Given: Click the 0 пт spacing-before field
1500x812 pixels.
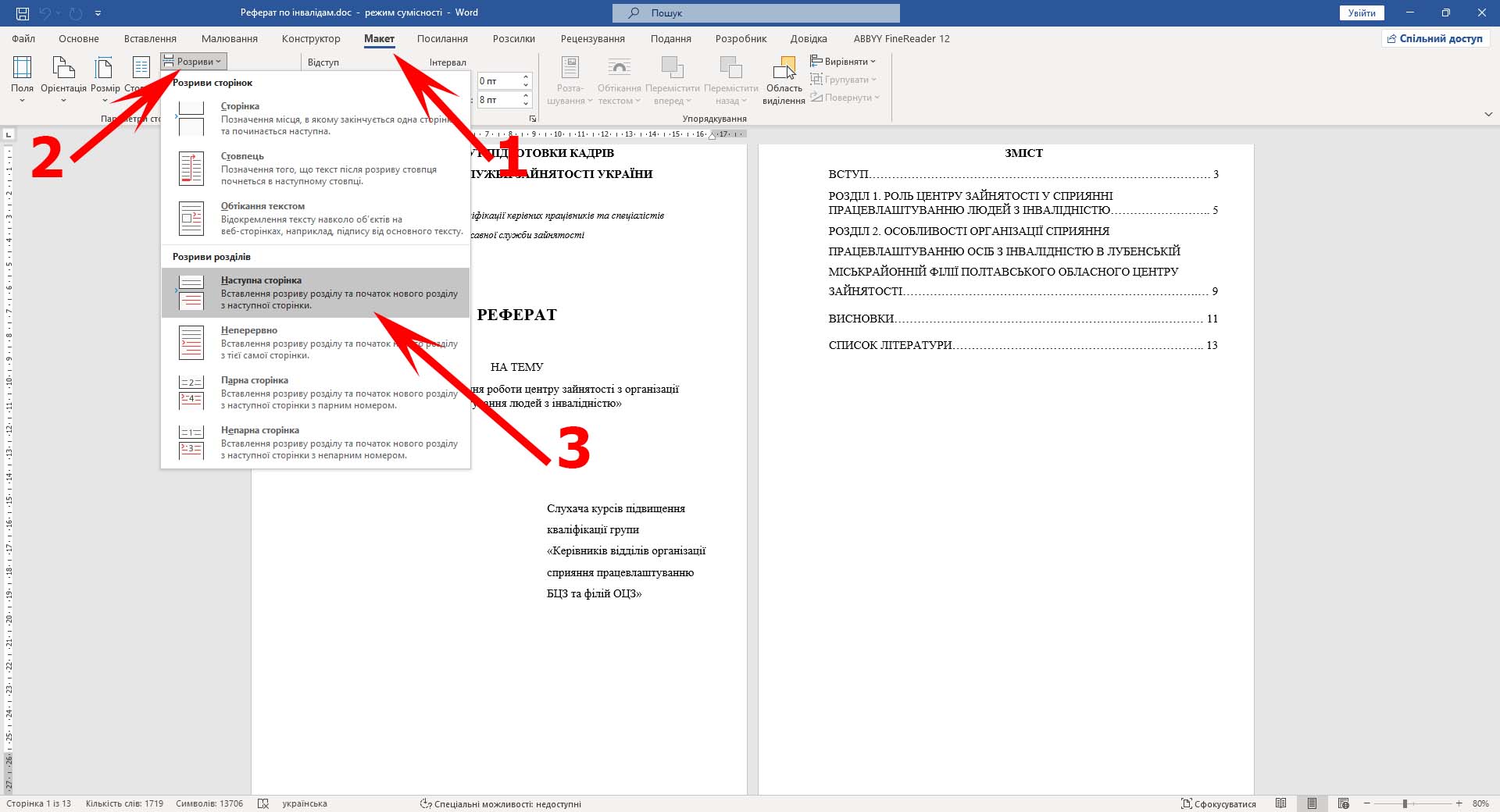Looking at the screenshot, I should point(498,81).
